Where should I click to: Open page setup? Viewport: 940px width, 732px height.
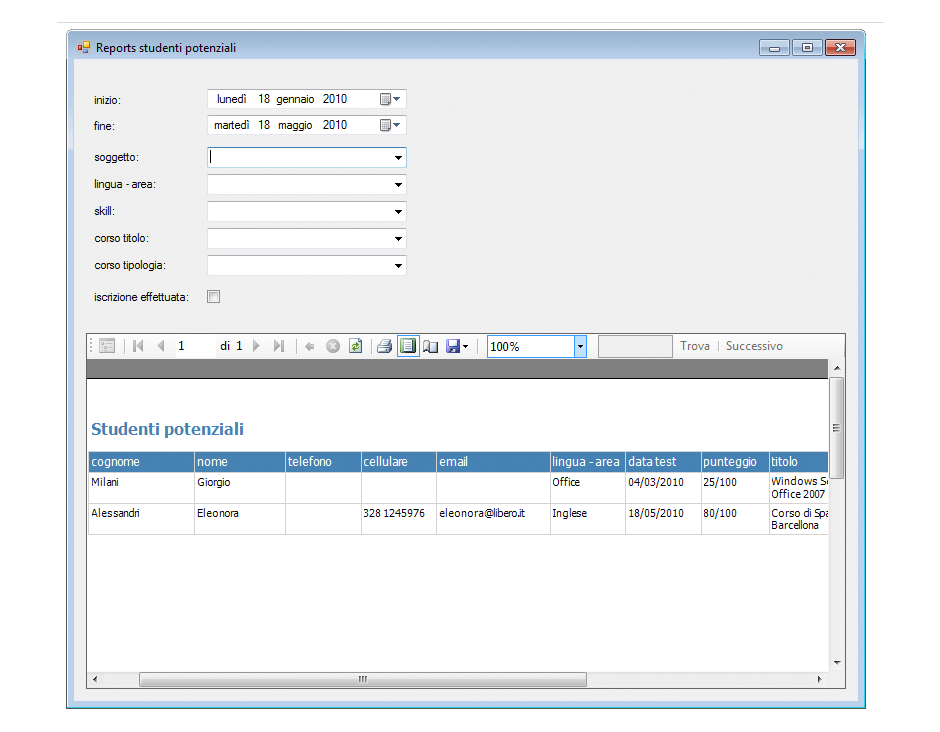click(x=430, y=346)
